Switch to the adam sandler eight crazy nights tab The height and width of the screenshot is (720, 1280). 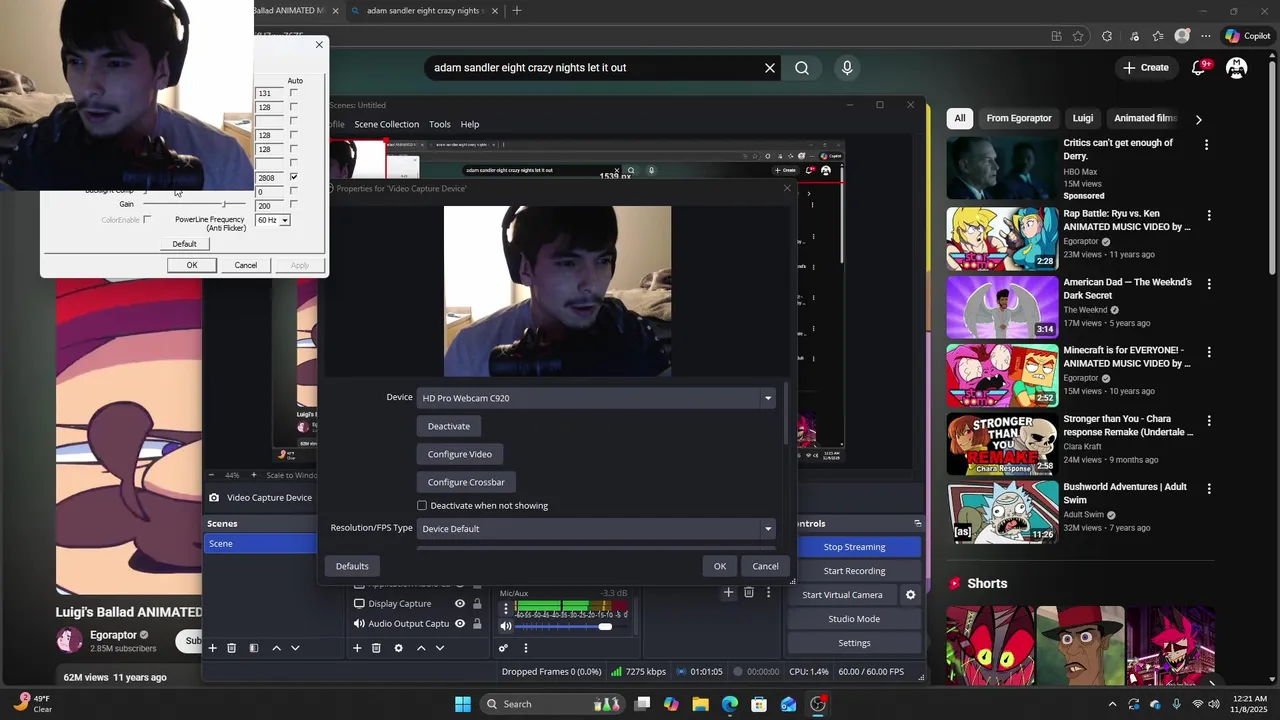423,11
